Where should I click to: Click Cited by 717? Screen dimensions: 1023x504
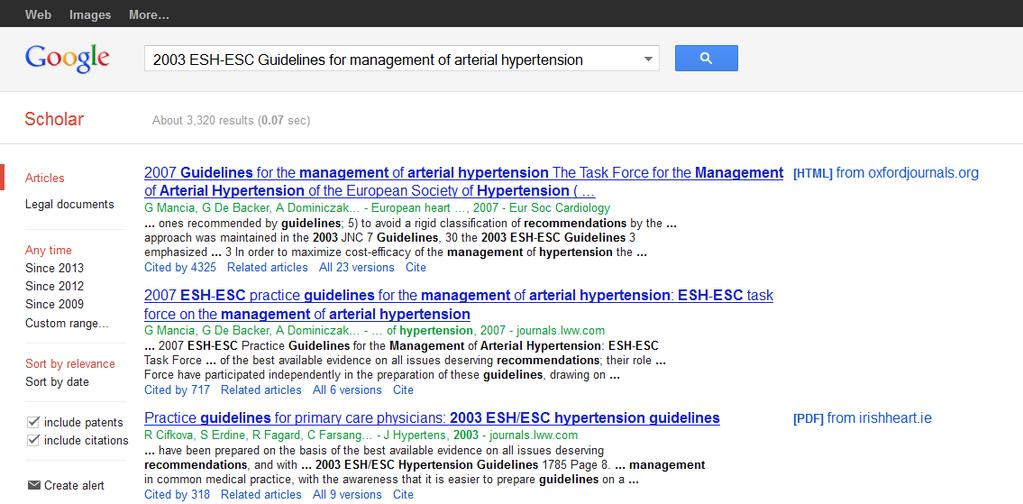click(177, 390)
